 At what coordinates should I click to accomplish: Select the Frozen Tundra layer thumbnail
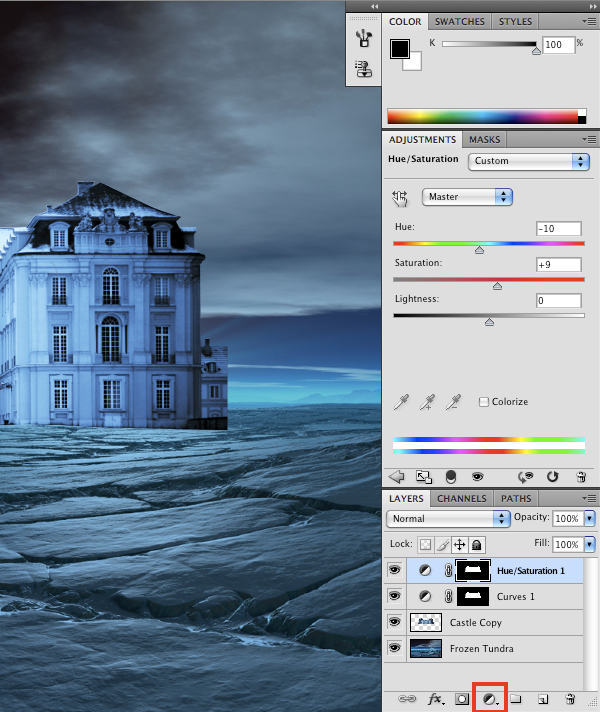426,648
